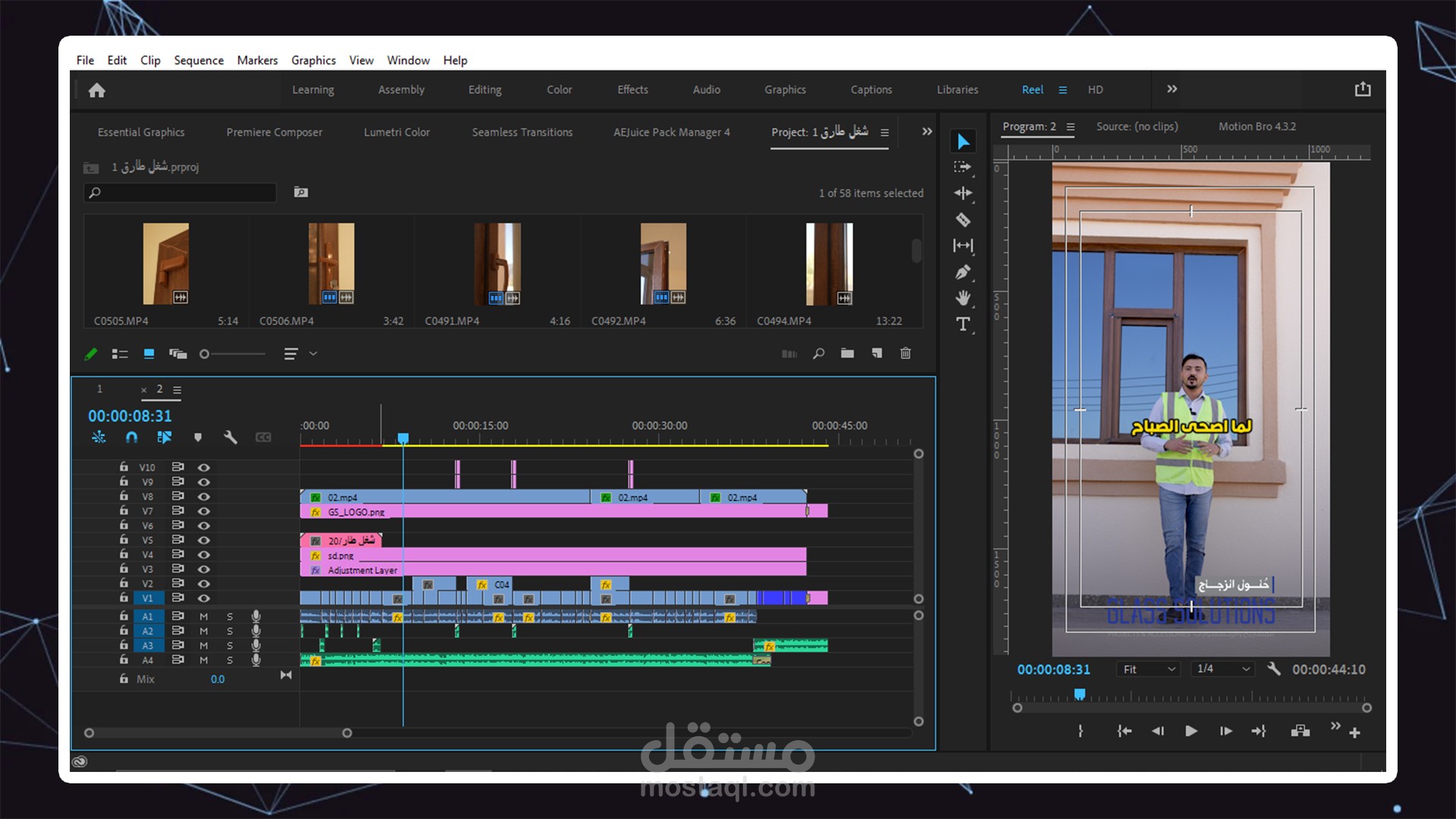
Task: Select the Razor tool
Action: tap(962, 220)
